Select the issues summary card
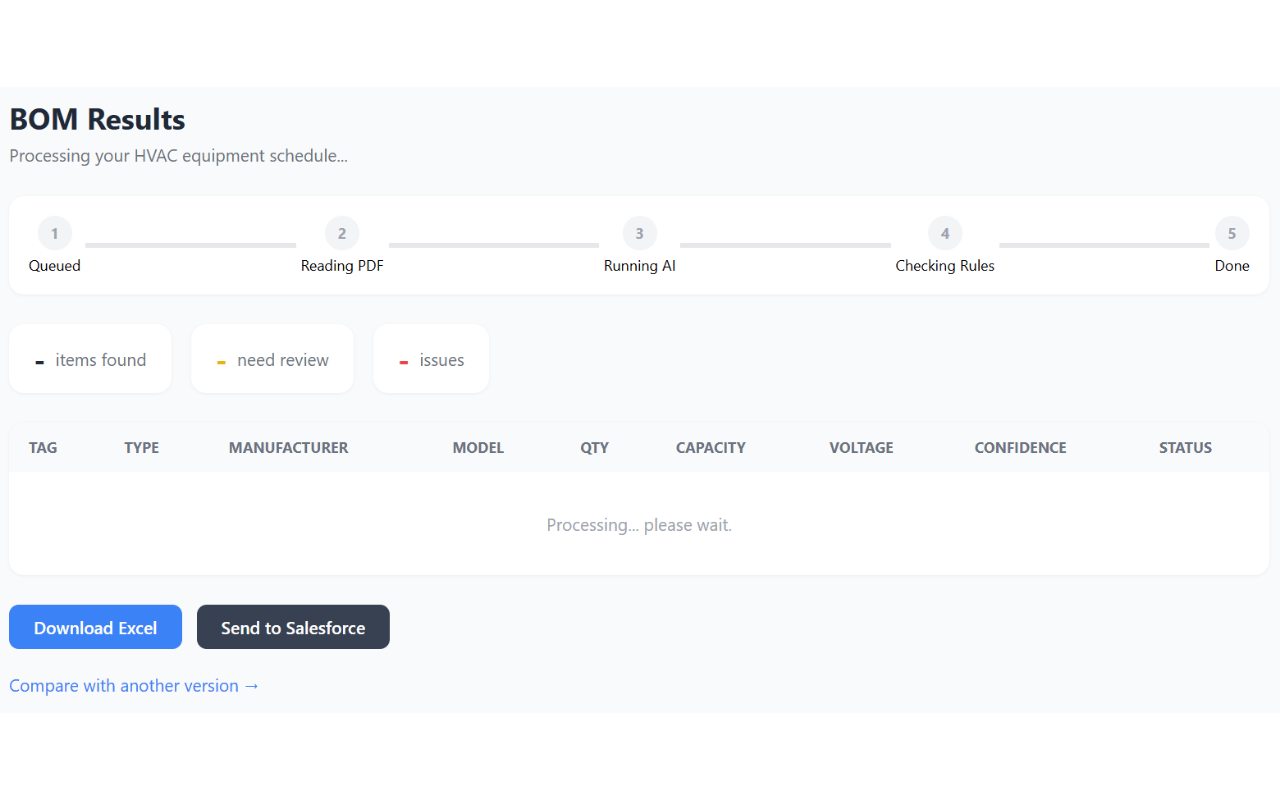The height and width of the screenshot is (800, 1280). point(431,359)
